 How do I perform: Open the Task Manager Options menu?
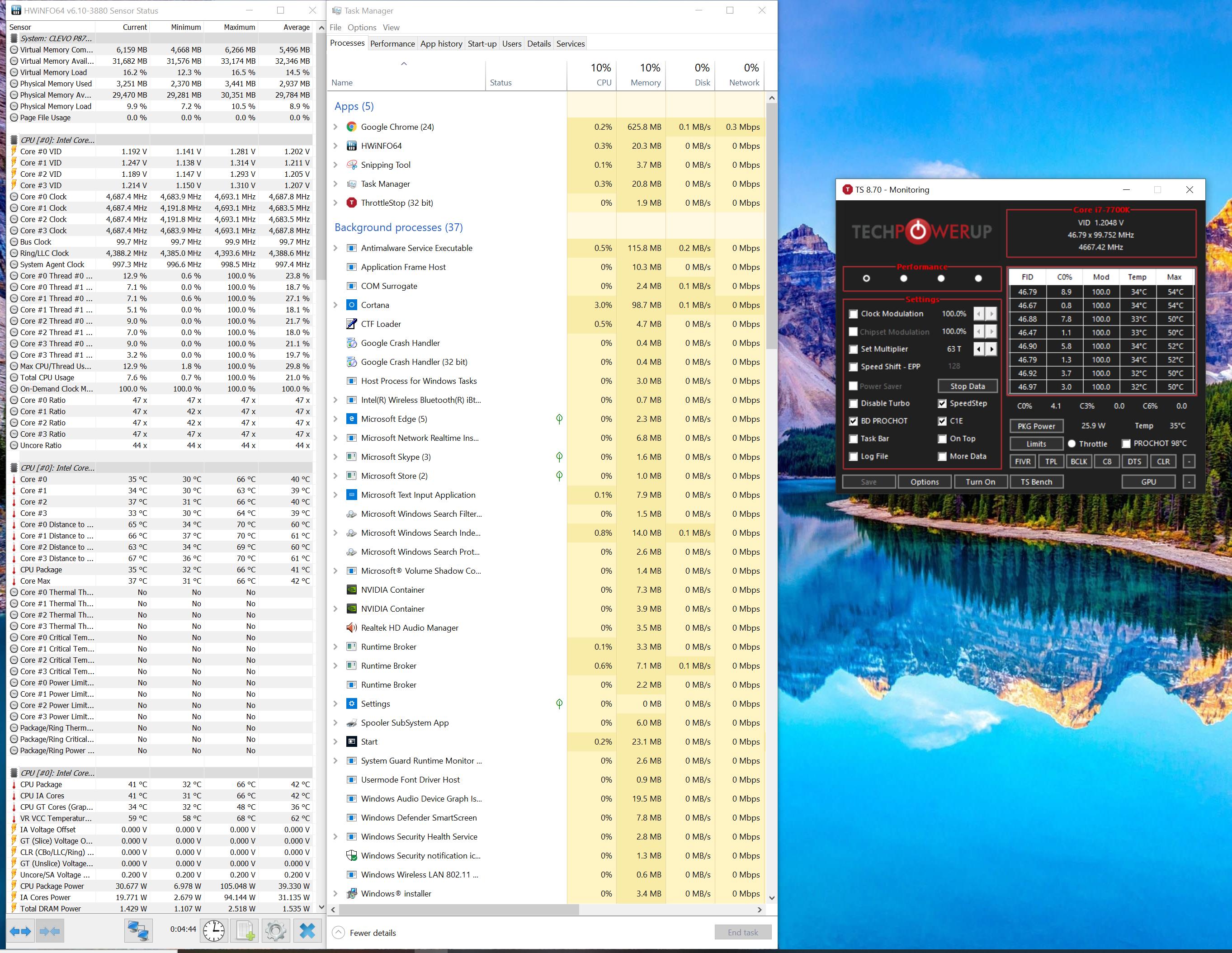(x=362, y=28)
